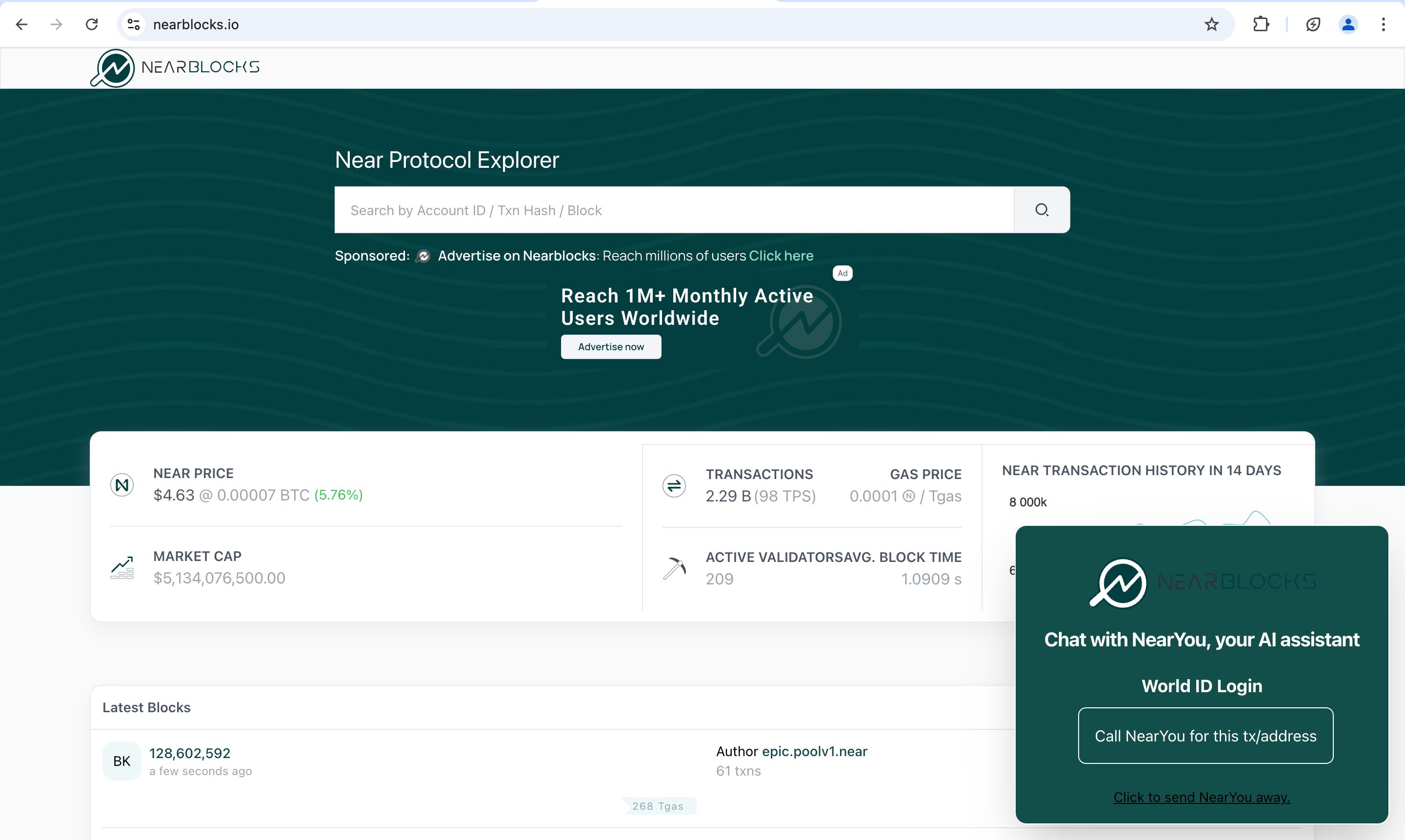Click World ID Login text

coord(1201,685)
